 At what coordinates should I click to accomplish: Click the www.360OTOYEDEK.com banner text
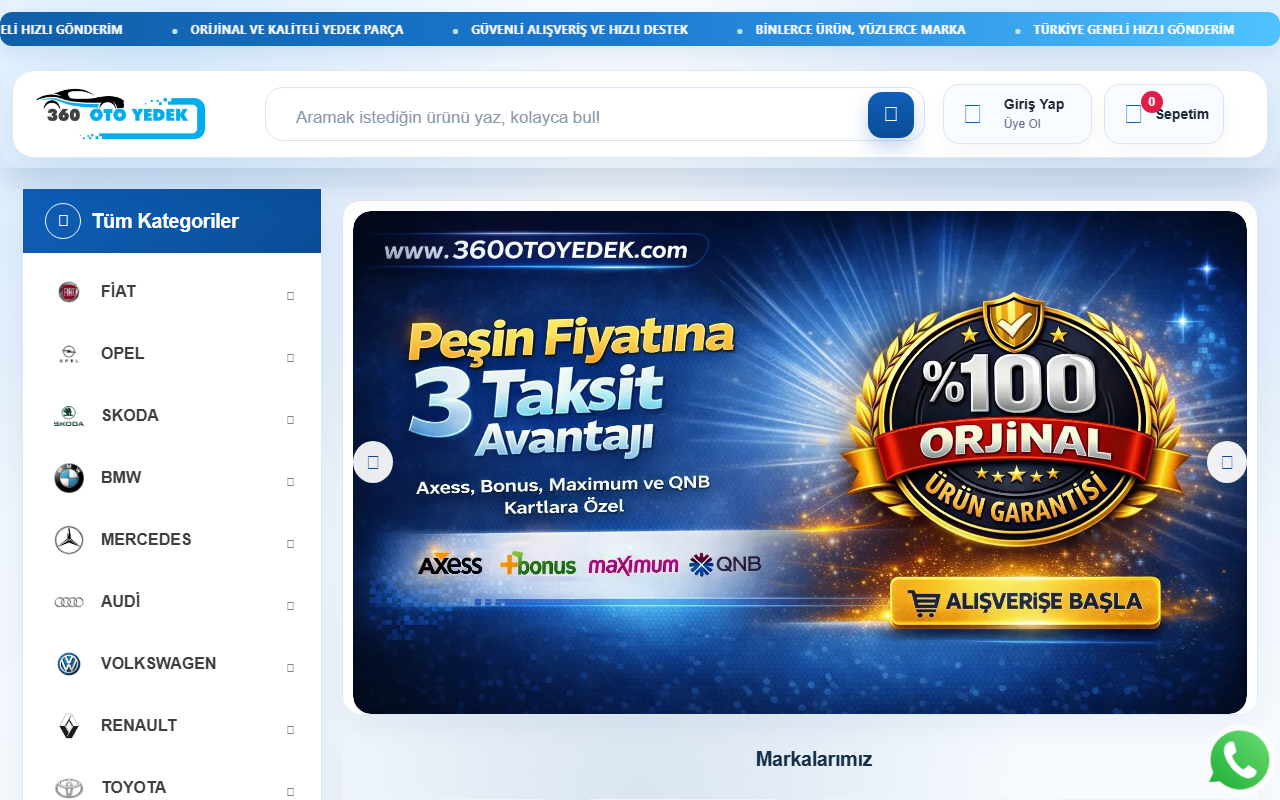(x=536, y=250)
